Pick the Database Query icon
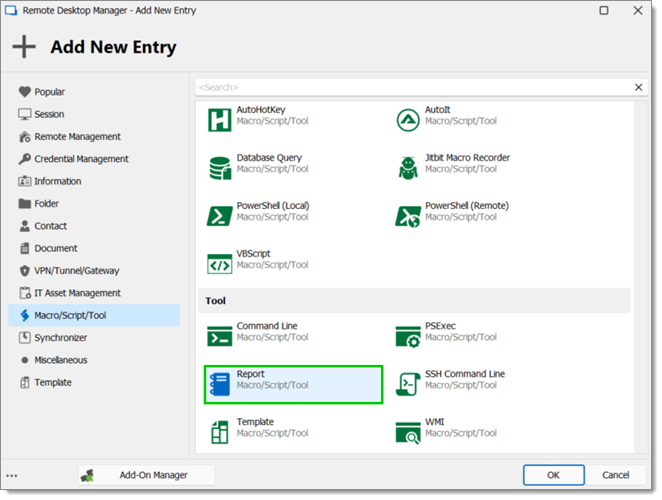This screenshot has width=662, height=500. (220, 168)
